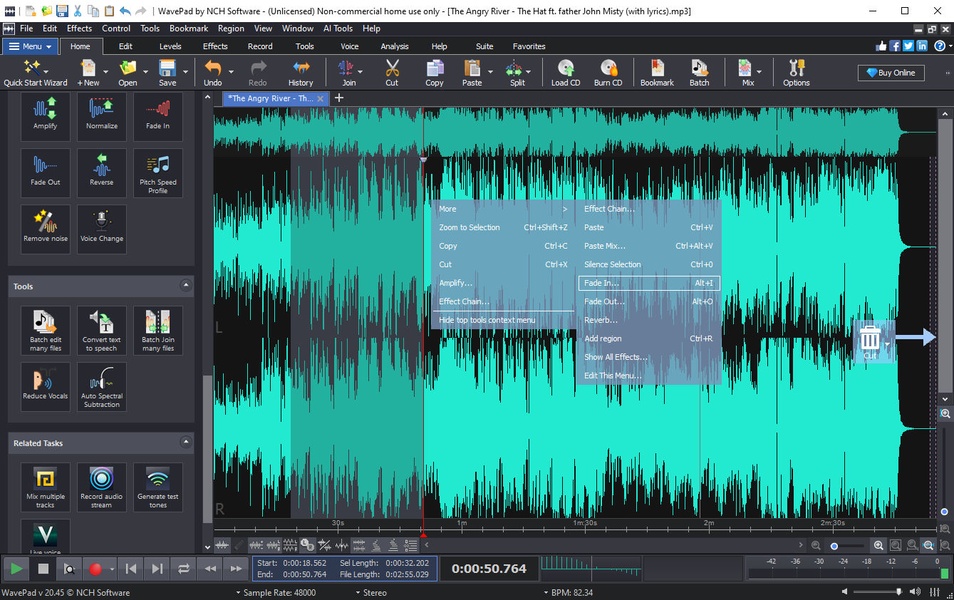Click the Remove noise effect
Viewport: 954px width, 600px height.
45,228
